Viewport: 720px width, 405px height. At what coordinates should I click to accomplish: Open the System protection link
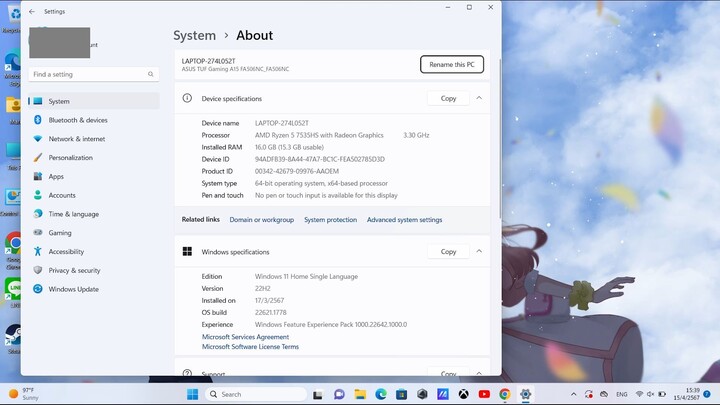tap(331, 220)
